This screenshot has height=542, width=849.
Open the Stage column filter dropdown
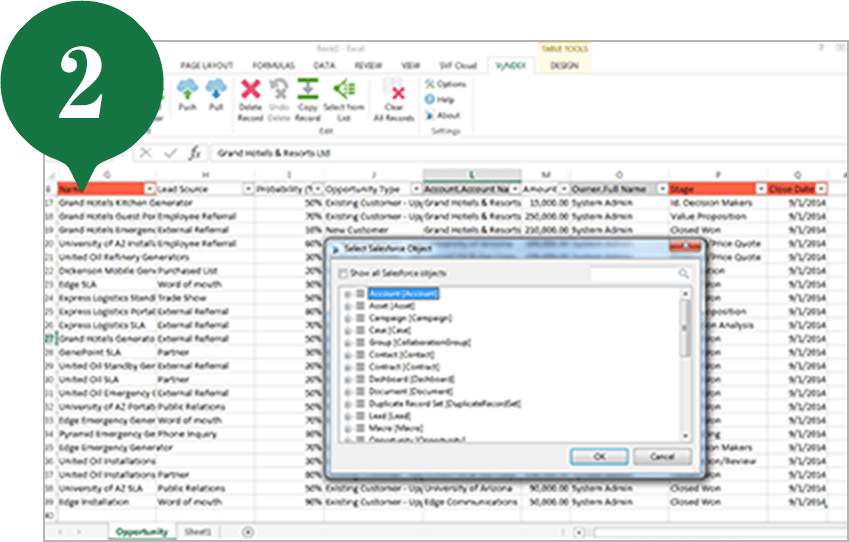[x=761, y=189]
